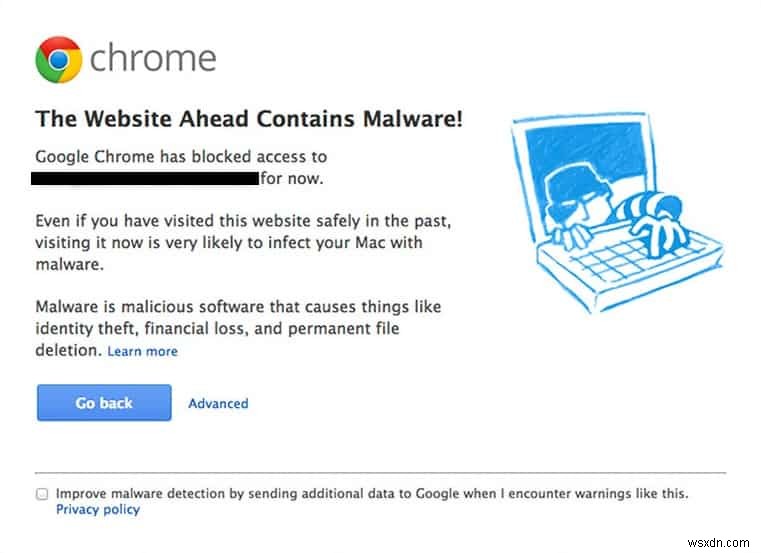Click the 'Google Chrome has blocked access' text
Screen dimensions: 761x553
point(181,157)
